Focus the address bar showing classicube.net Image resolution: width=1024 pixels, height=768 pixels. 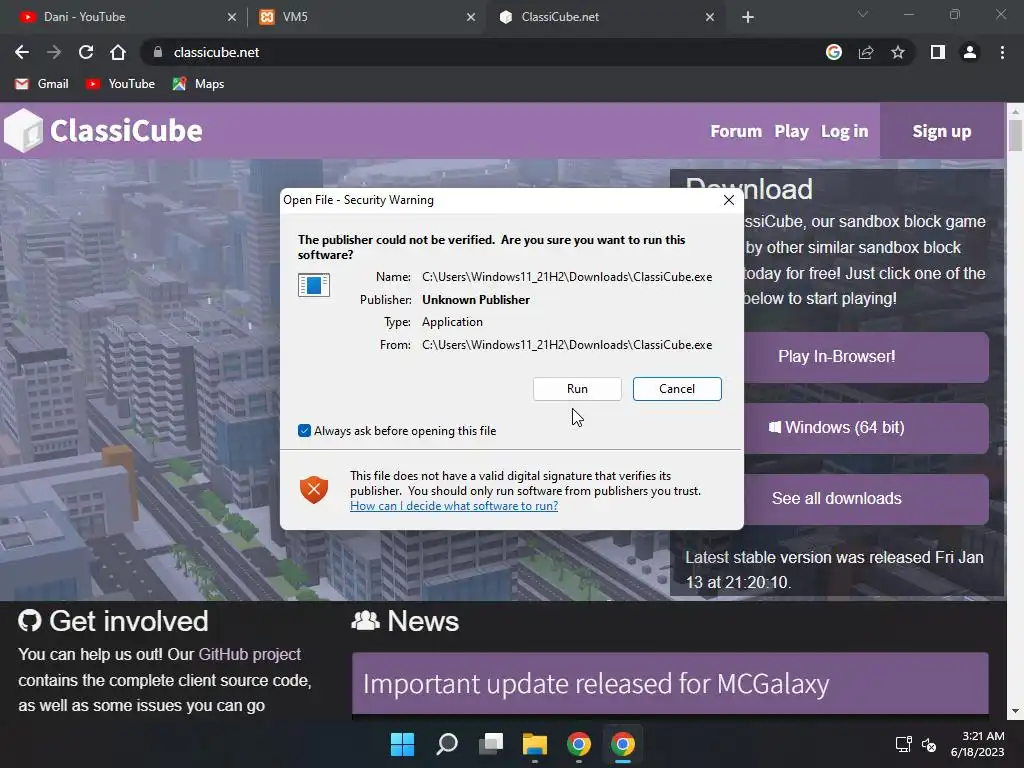(483, 52)
